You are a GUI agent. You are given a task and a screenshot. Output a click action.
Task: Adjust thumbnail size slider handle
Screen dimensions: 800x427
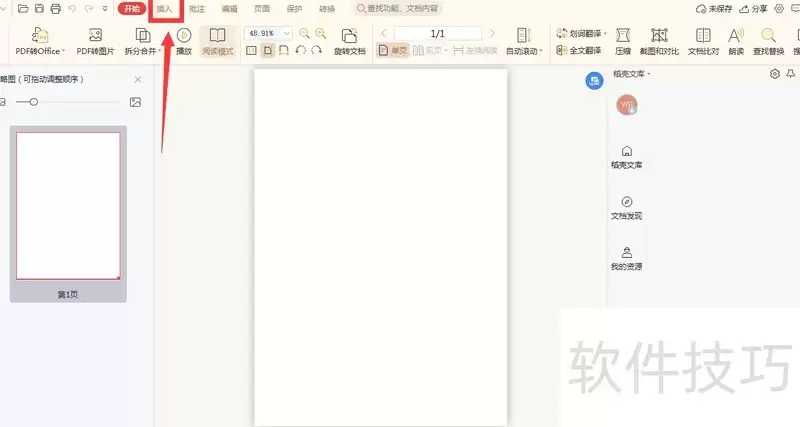coord(34,102)
